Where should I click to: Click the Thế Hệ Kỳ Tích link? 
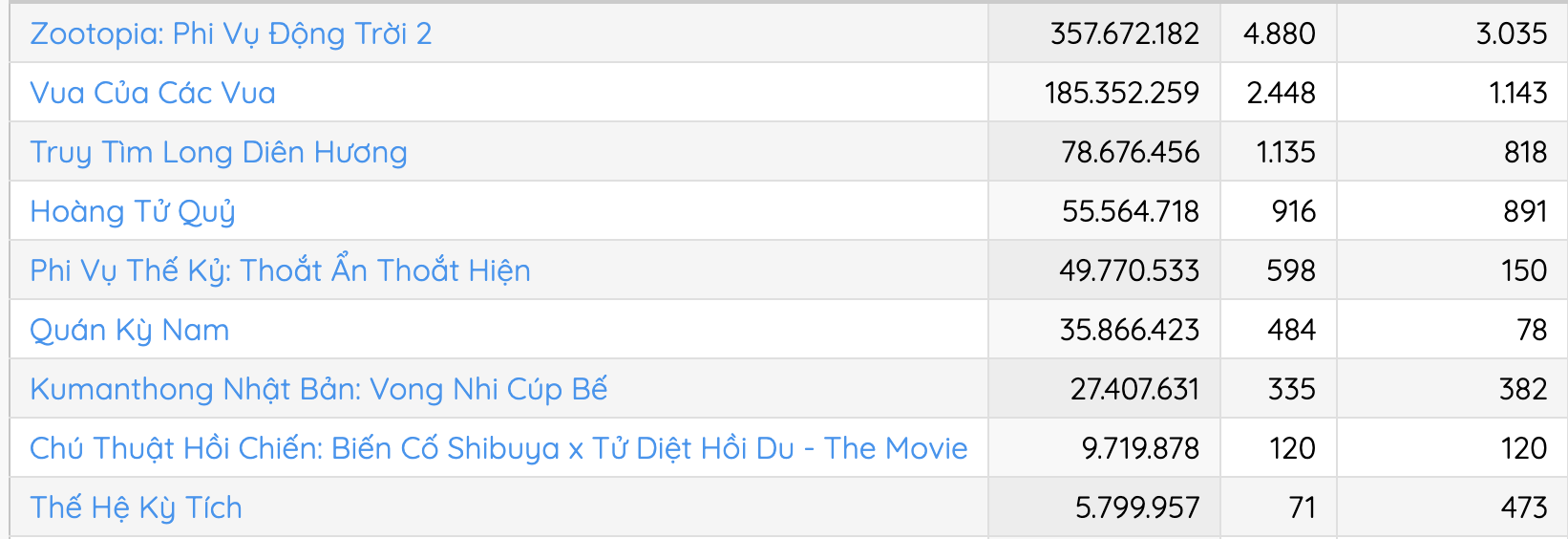(x=136, y=508)
